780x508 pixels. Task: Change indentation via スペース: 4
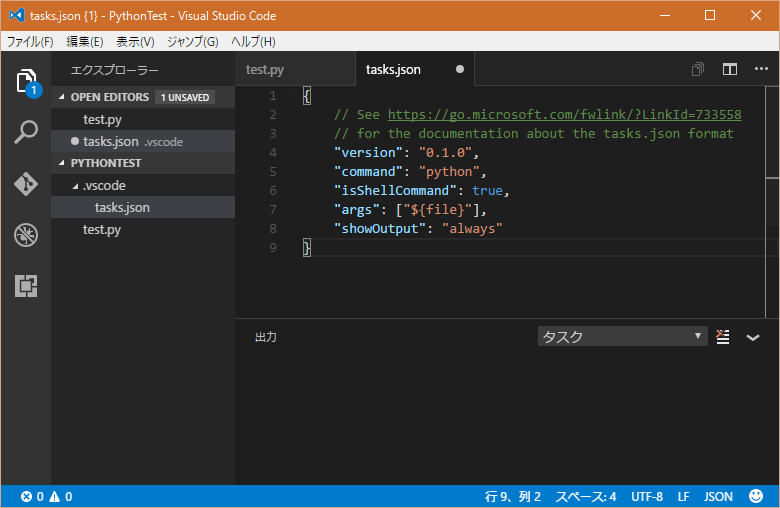[586, 497]
